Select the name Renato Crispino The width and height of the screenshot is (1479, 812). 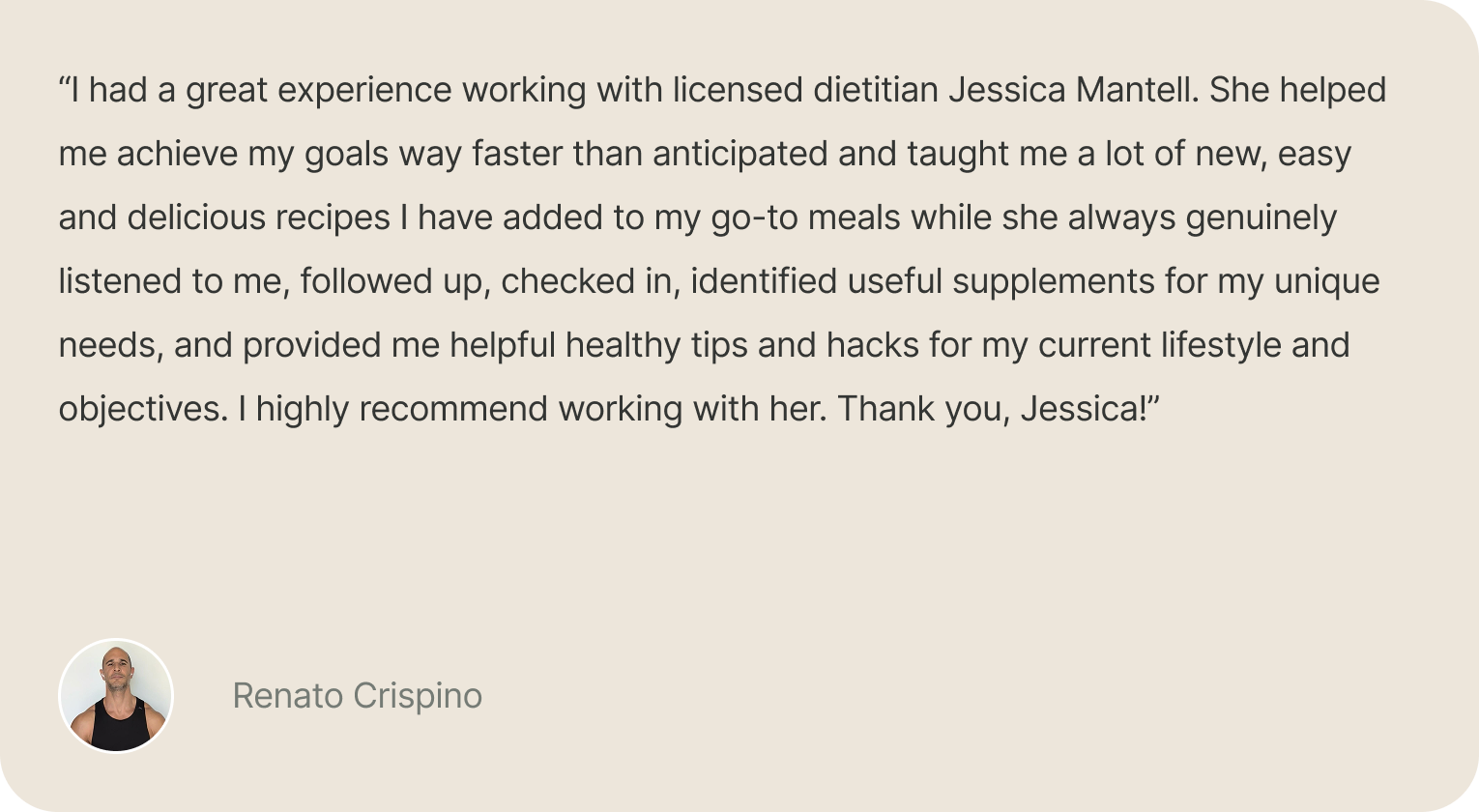(x=358, y=696)
